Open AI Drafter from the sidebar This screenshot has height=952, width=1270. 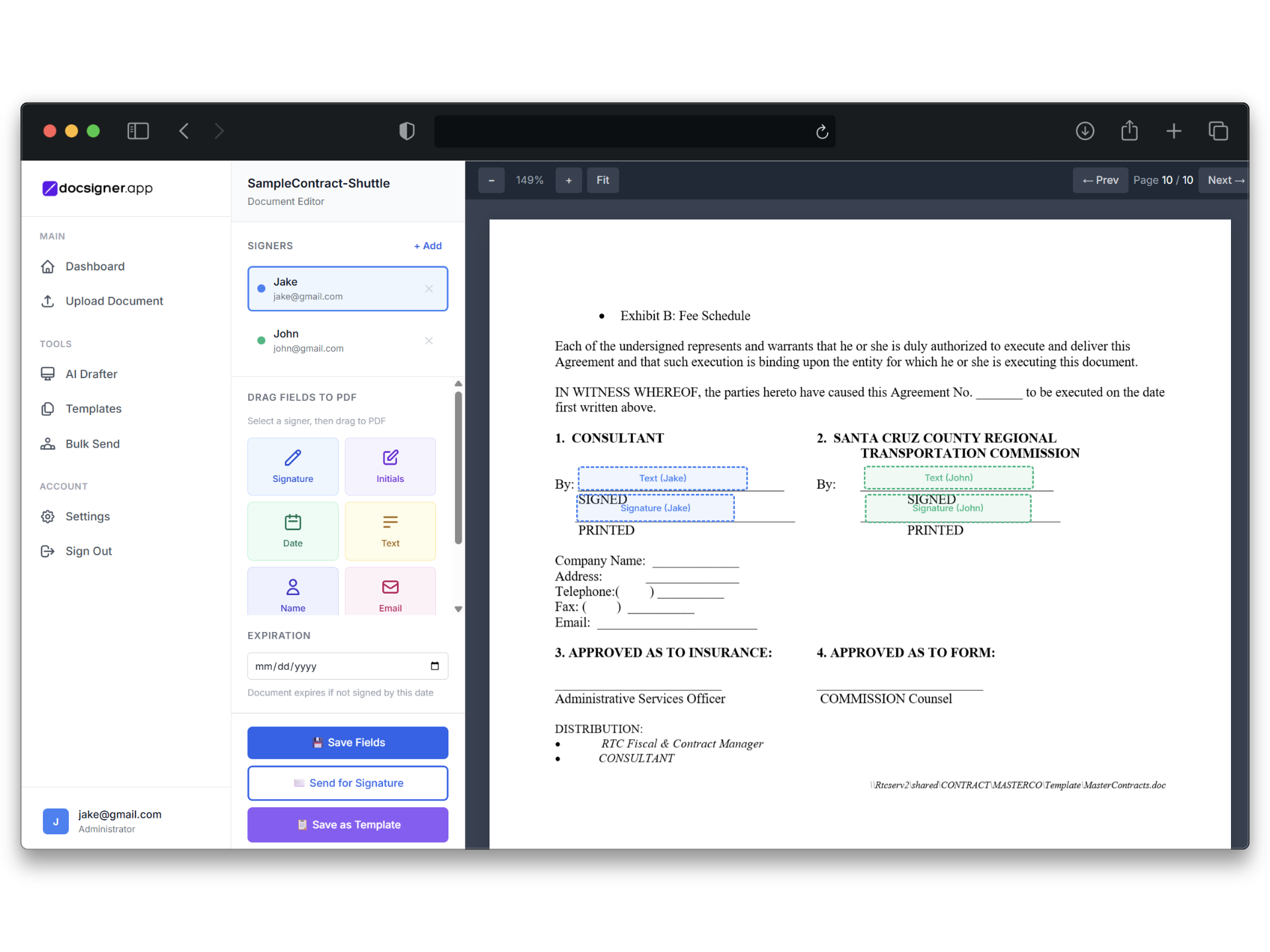point(91,374)
